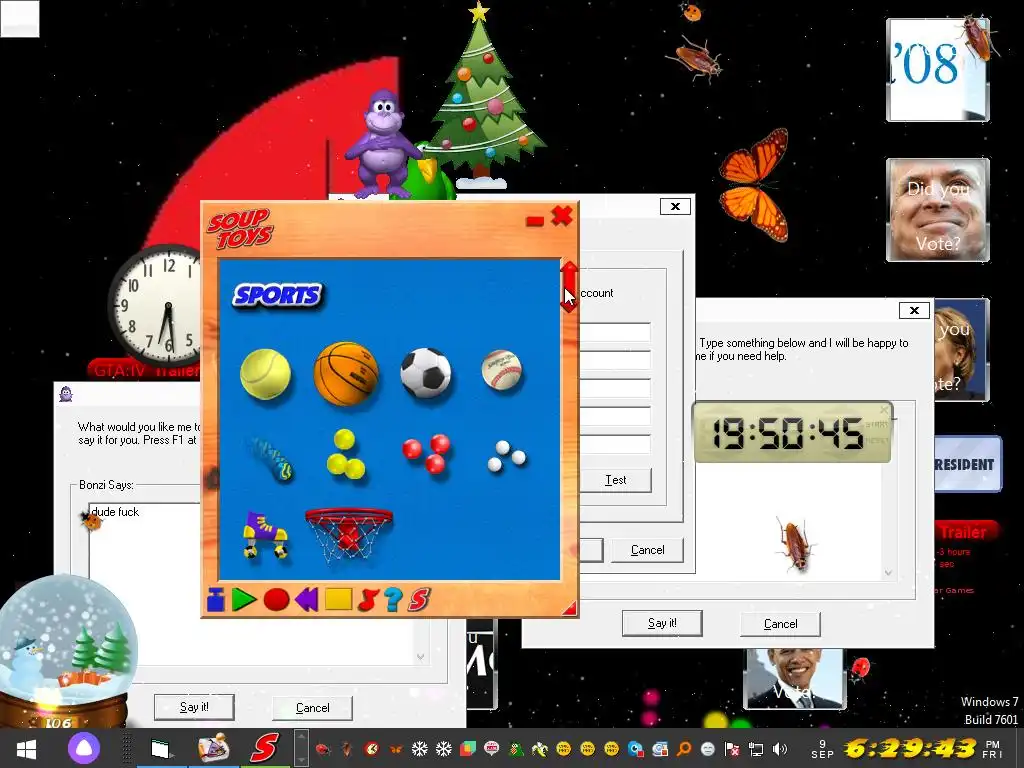This screenshot has height=768, width=1024.
Task: Click the blue weight icon in Soup Toys toolbar
Action: (x=216, y=600)
